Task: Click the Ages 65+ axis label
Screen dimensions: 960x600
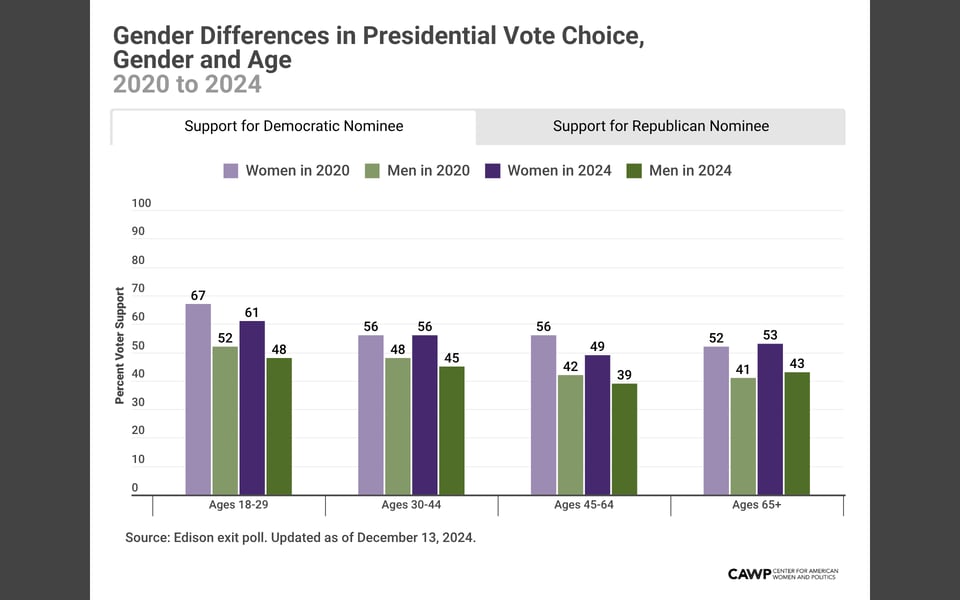Action: click(x=757, y=506)
